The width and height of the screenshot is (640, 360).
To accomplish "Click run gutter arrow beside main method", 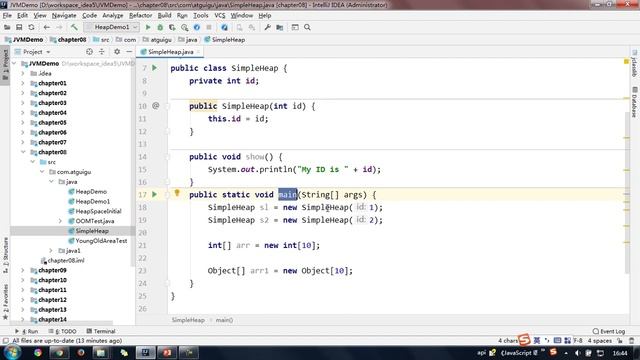I will coord(155,194).
